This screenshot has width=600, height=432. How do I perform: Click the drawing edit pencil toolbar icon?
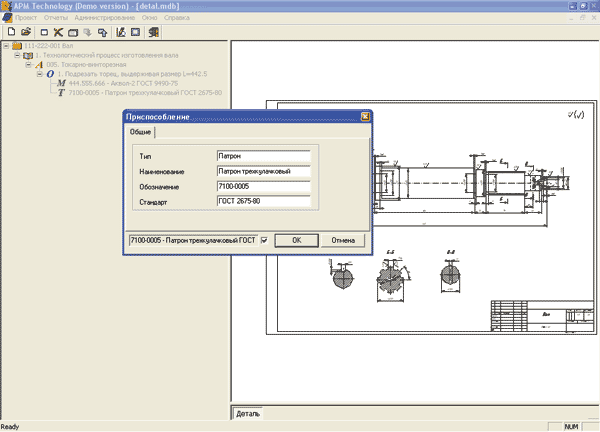point(121,32)
